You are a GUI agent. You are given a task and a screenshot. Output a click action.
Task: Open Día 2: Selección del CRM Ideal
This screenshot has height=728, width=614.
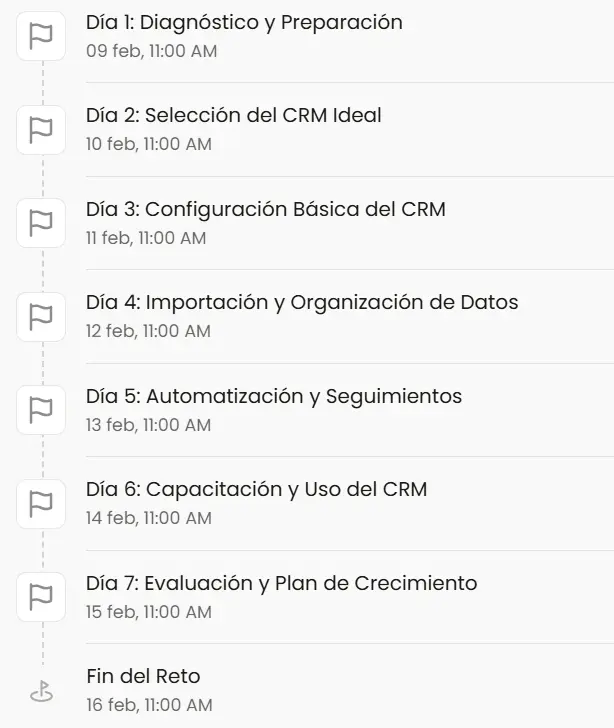coord(234,115)
